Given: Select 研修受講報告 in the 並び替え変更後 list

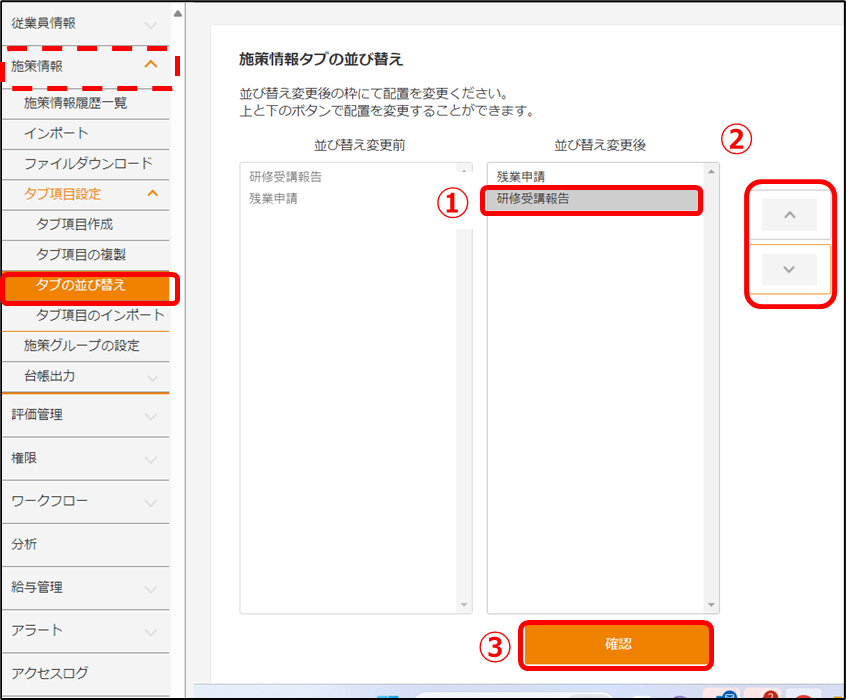Looking at the screenshot, I should point(594,199).
